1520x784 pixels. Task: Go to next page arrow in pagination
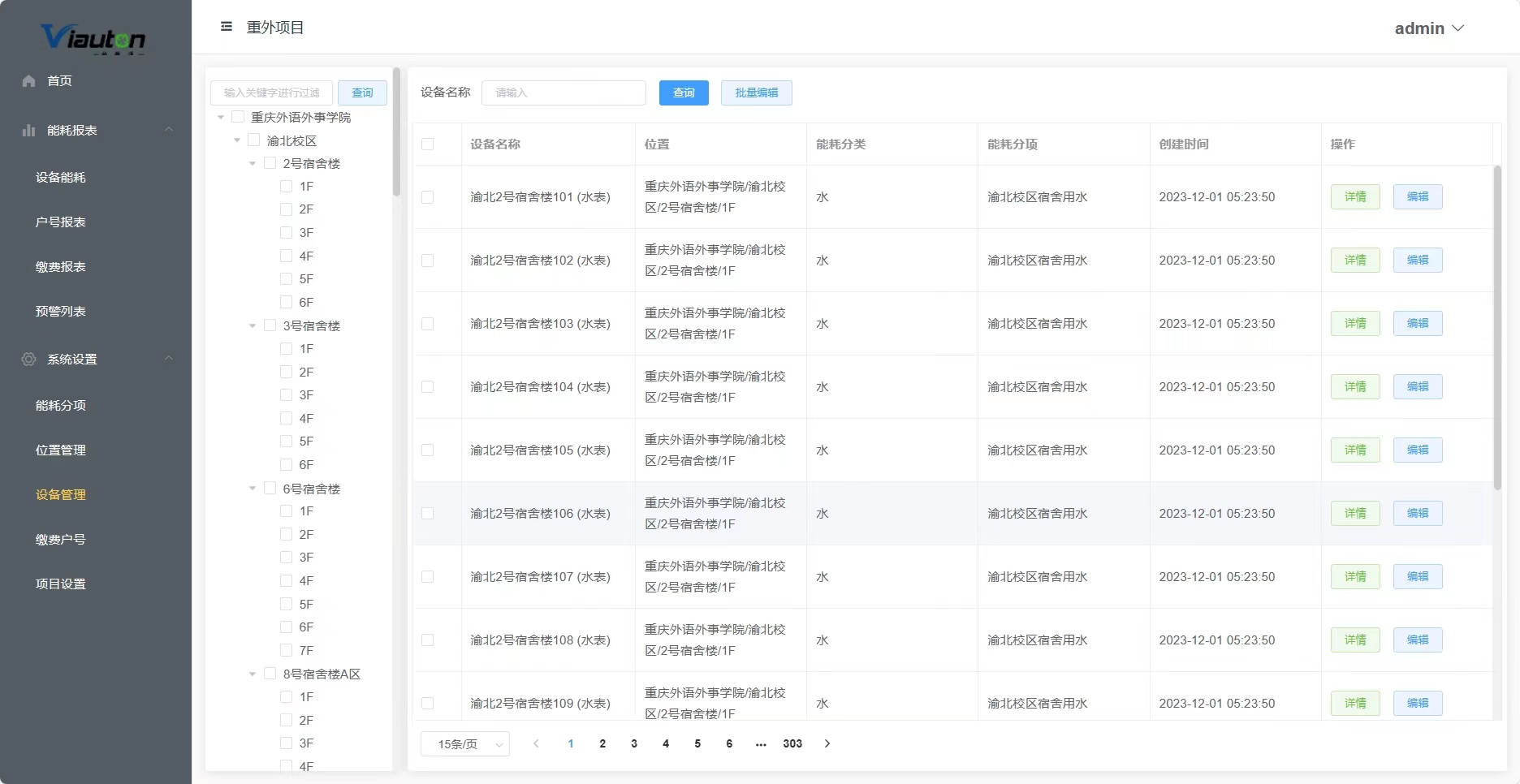pyautogui.click(x=827, y=743)
